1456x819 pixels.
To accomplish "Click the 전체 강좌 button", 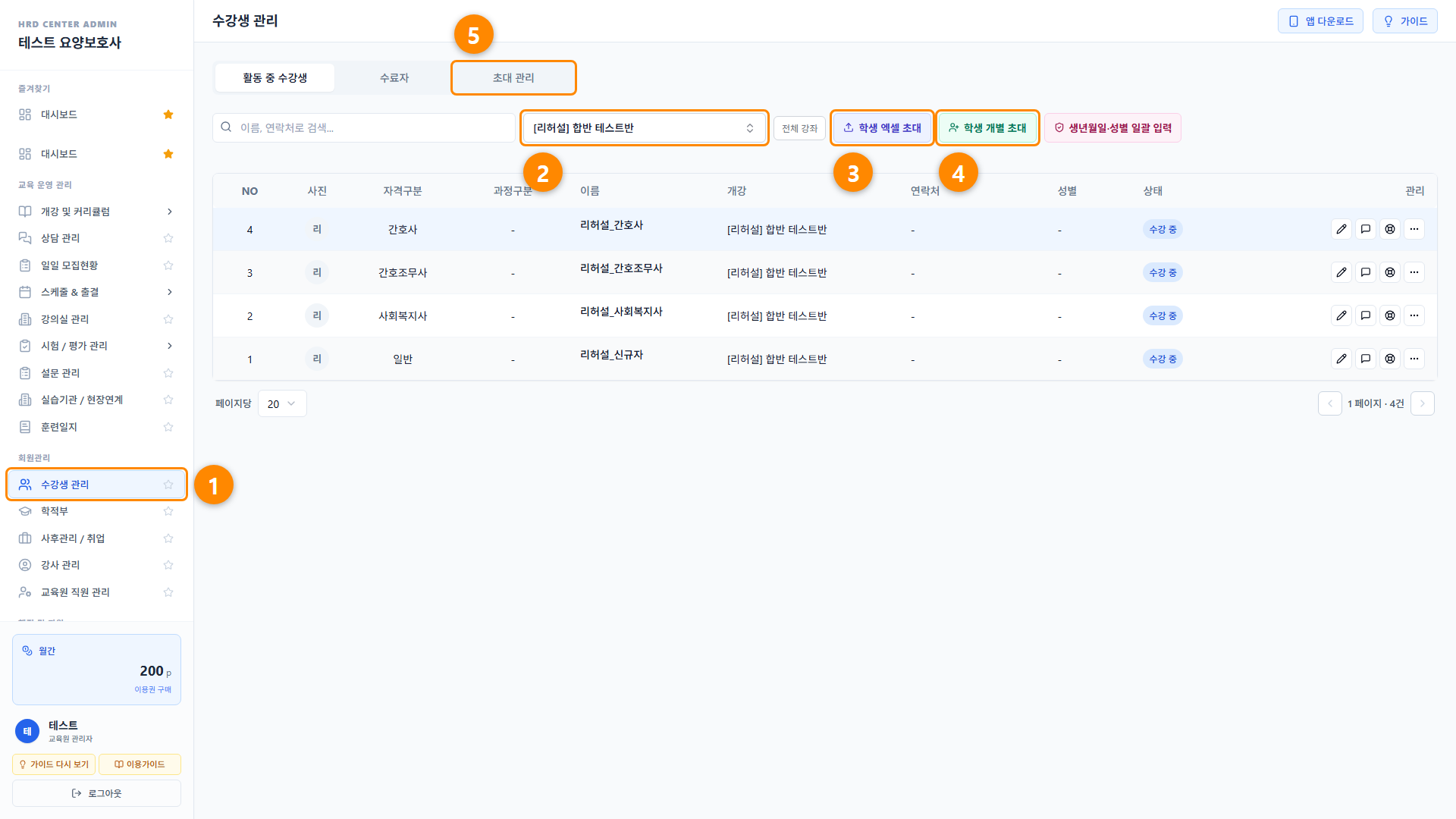I will pyautogui.click(x=799, y=128).
